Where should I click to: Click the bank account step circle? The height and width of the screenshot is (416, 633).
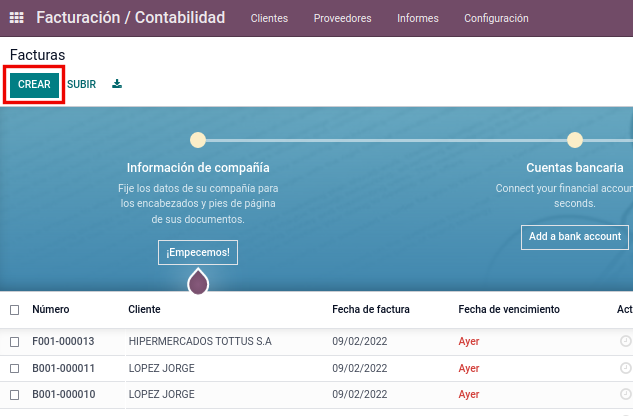coord(575,140)
